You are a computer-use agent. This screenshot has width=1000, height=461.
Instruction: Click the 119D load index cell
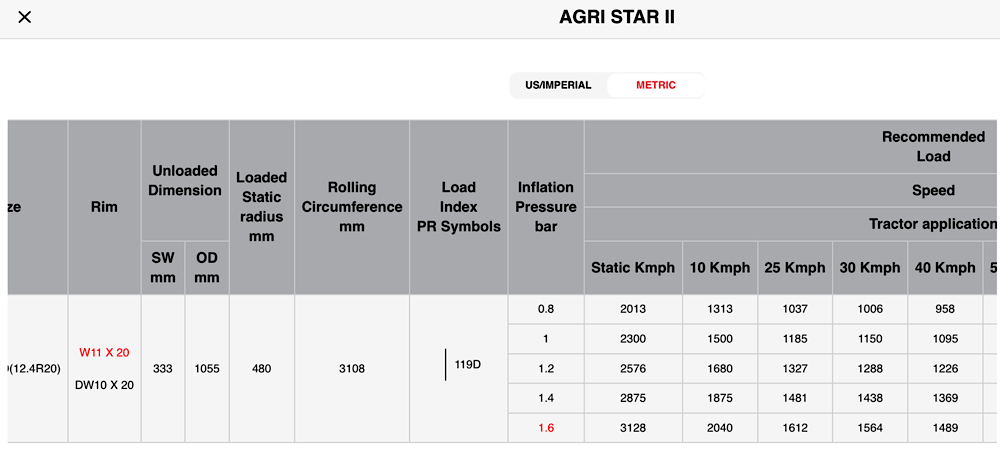click(467, 365)
